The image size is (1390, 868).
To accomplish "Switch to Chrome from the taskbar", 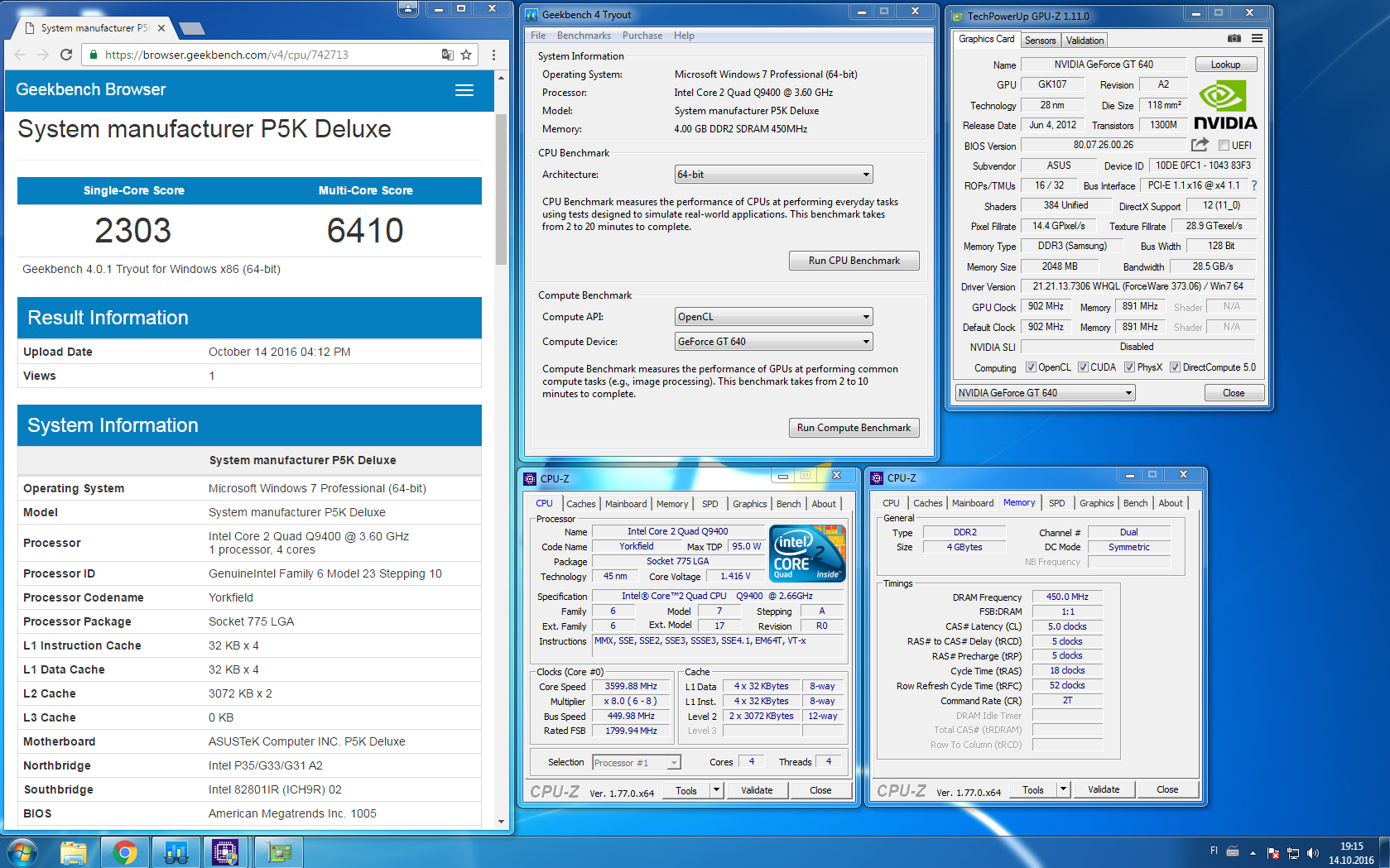I will pyautogui.click(x=125, y=852).
